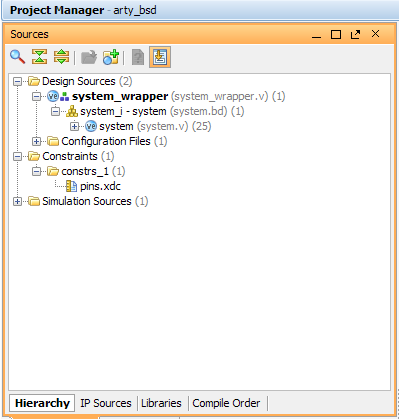Click the Search magnifier icon in Sources toolbar
Viewport: 399px width, 419px height.
click(x=17, y=57)
